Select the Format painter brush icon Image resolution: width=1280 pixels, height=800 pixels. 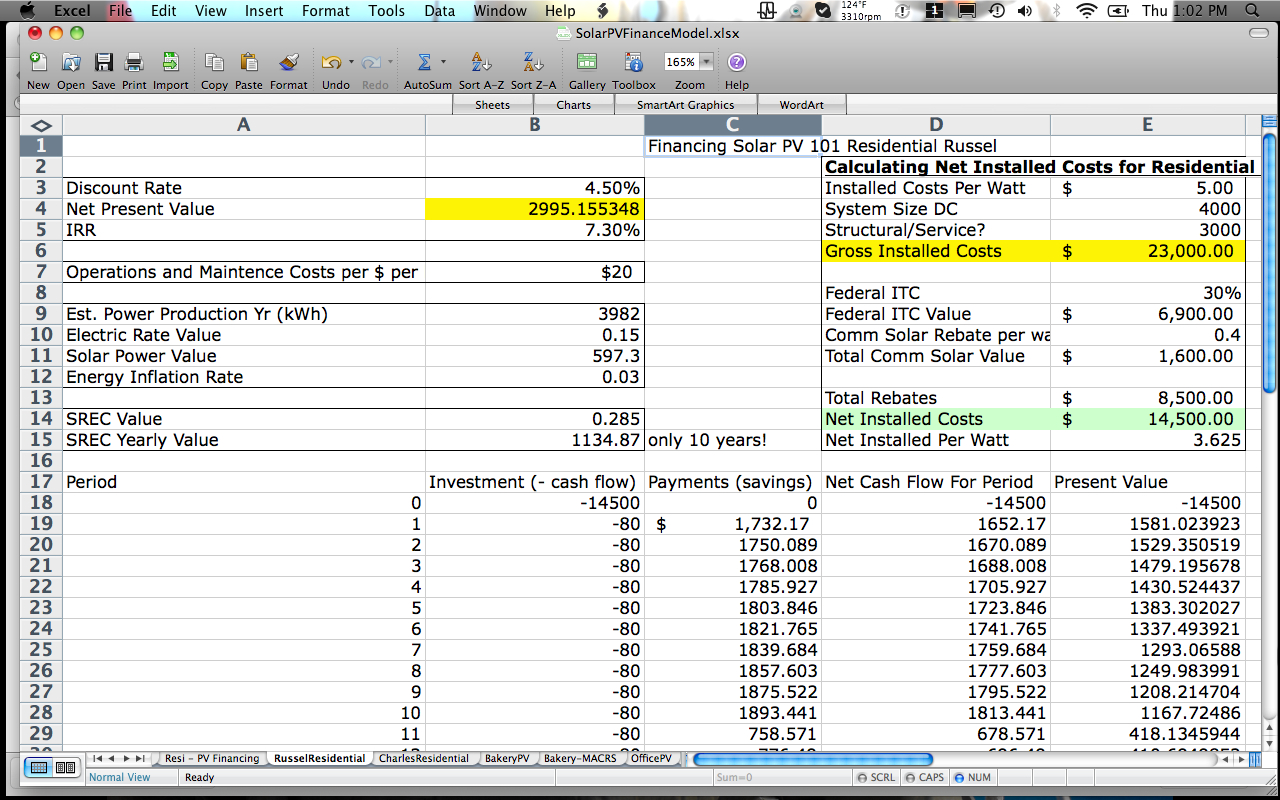289,63
